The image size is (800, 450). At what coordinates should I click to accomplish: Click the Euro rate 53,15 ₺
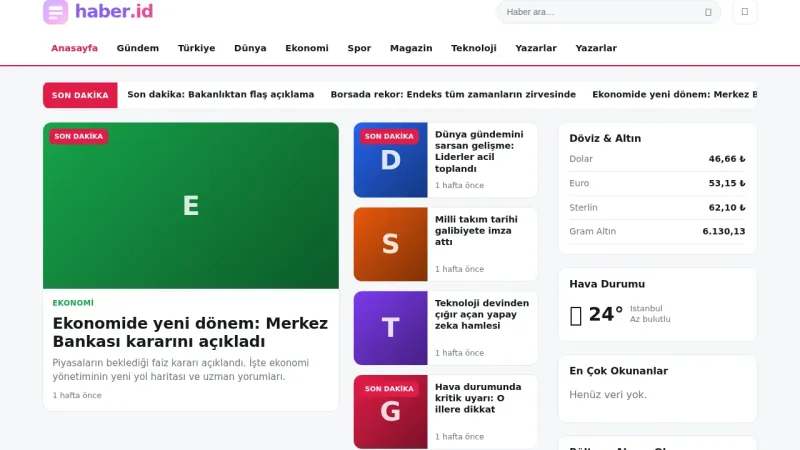727,183
